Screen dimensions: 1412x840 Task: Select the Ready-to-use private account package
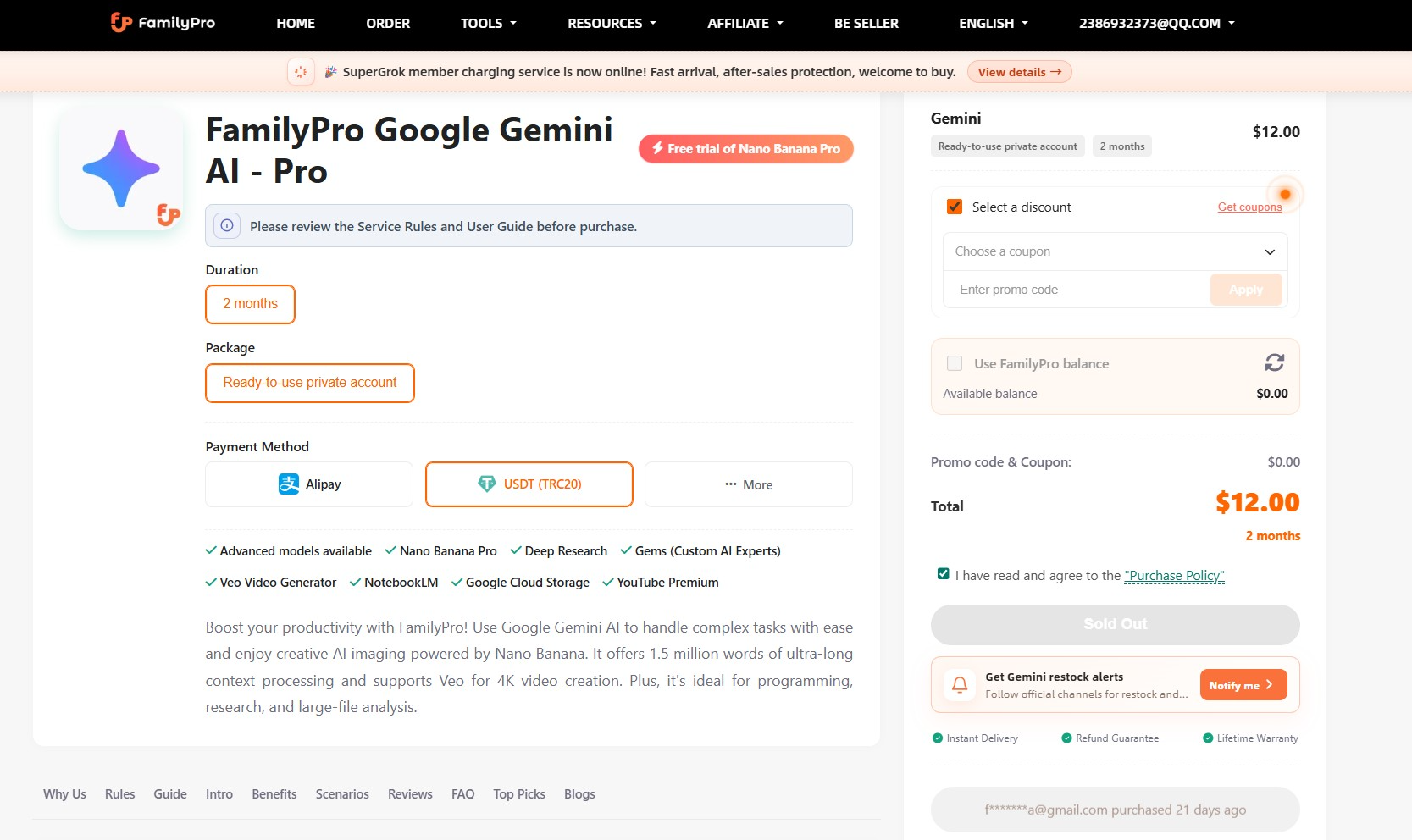click(x=310, y=383)
